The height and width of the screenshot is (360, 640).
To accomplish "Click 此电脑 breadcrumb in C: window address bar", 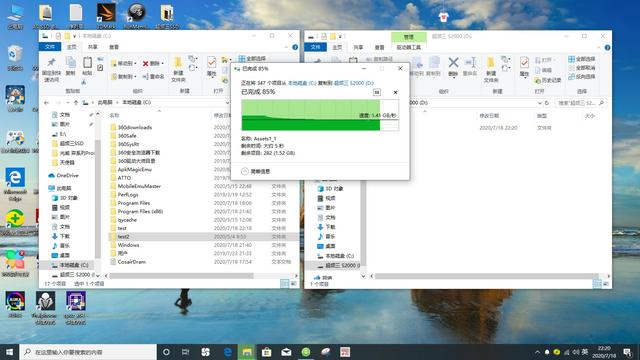I will click(x=105, y=102).
